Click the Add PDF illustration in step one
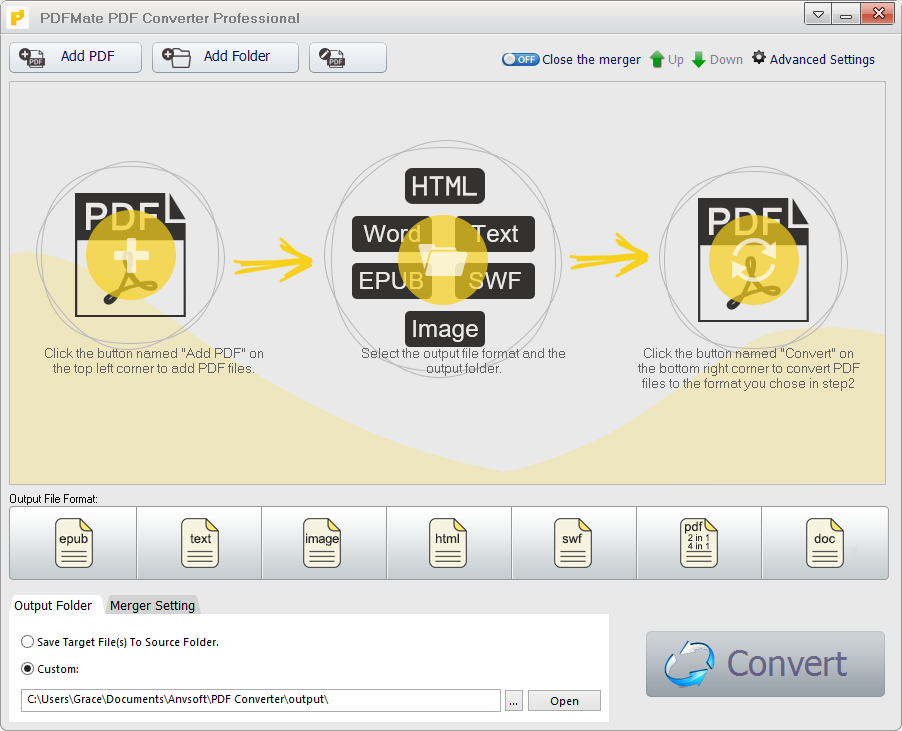902x731 pixels. (x=131, y=255)
